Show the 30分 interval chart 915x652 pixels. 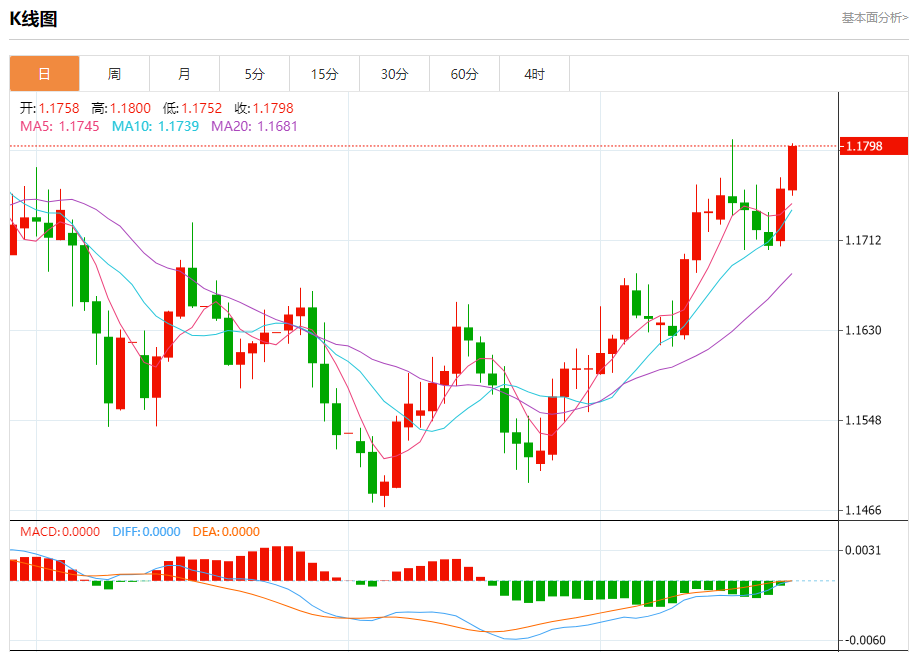[x=394, y=74]
